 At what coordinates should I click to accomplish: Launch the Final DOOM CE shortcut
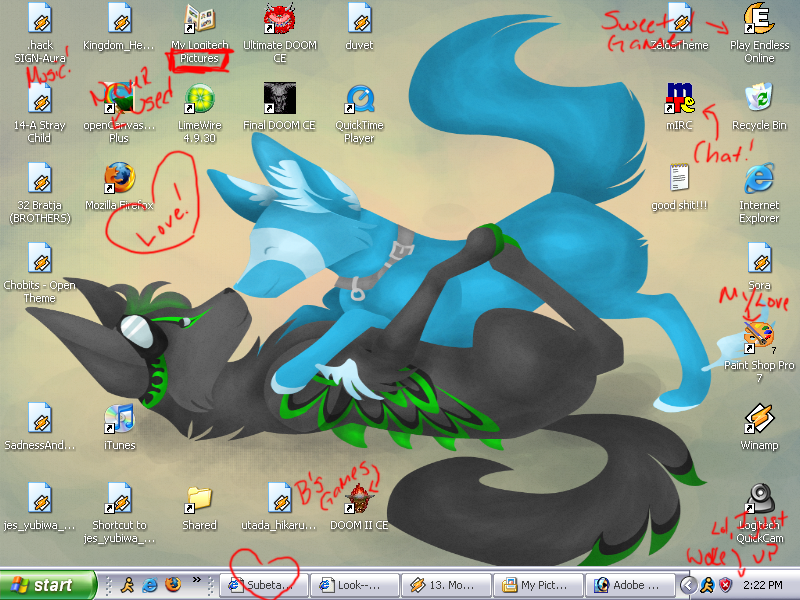(280, 98)
